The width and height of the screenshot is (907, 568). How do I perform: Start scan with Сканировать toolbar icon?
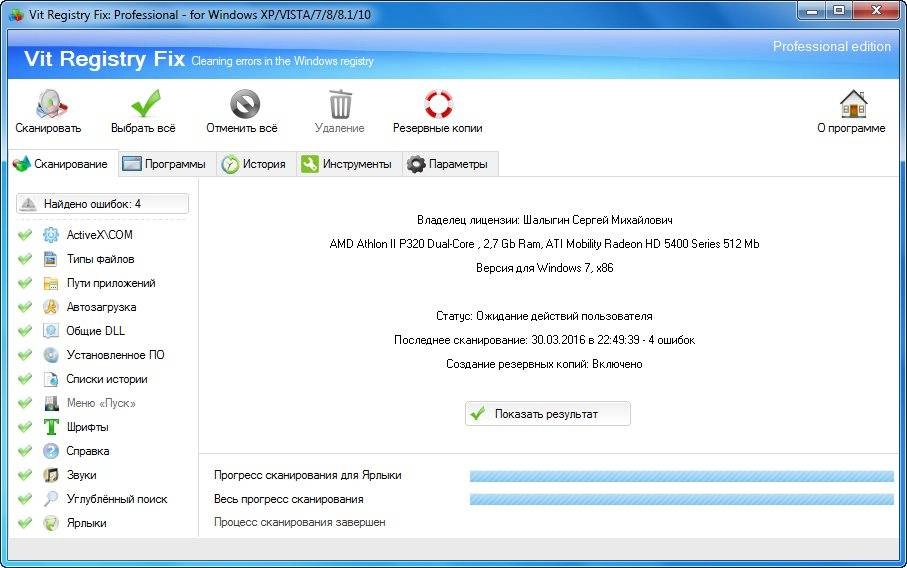point(51,104)
